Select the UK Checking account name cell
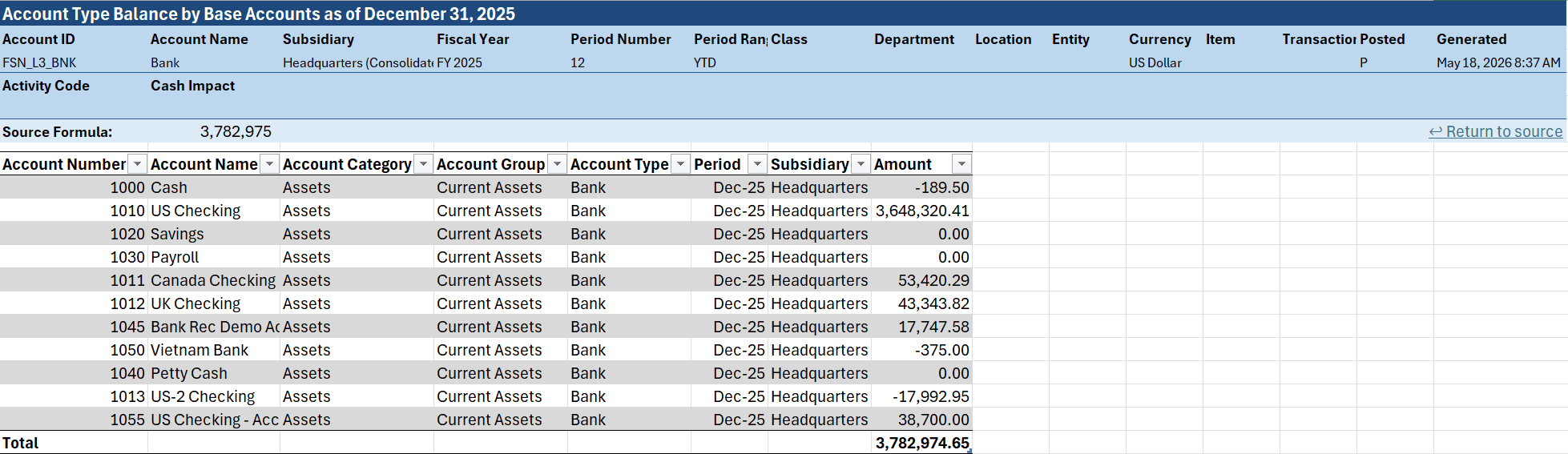Image resolution: width=1568 pixels, height=454 pixels. coord(214,303)
